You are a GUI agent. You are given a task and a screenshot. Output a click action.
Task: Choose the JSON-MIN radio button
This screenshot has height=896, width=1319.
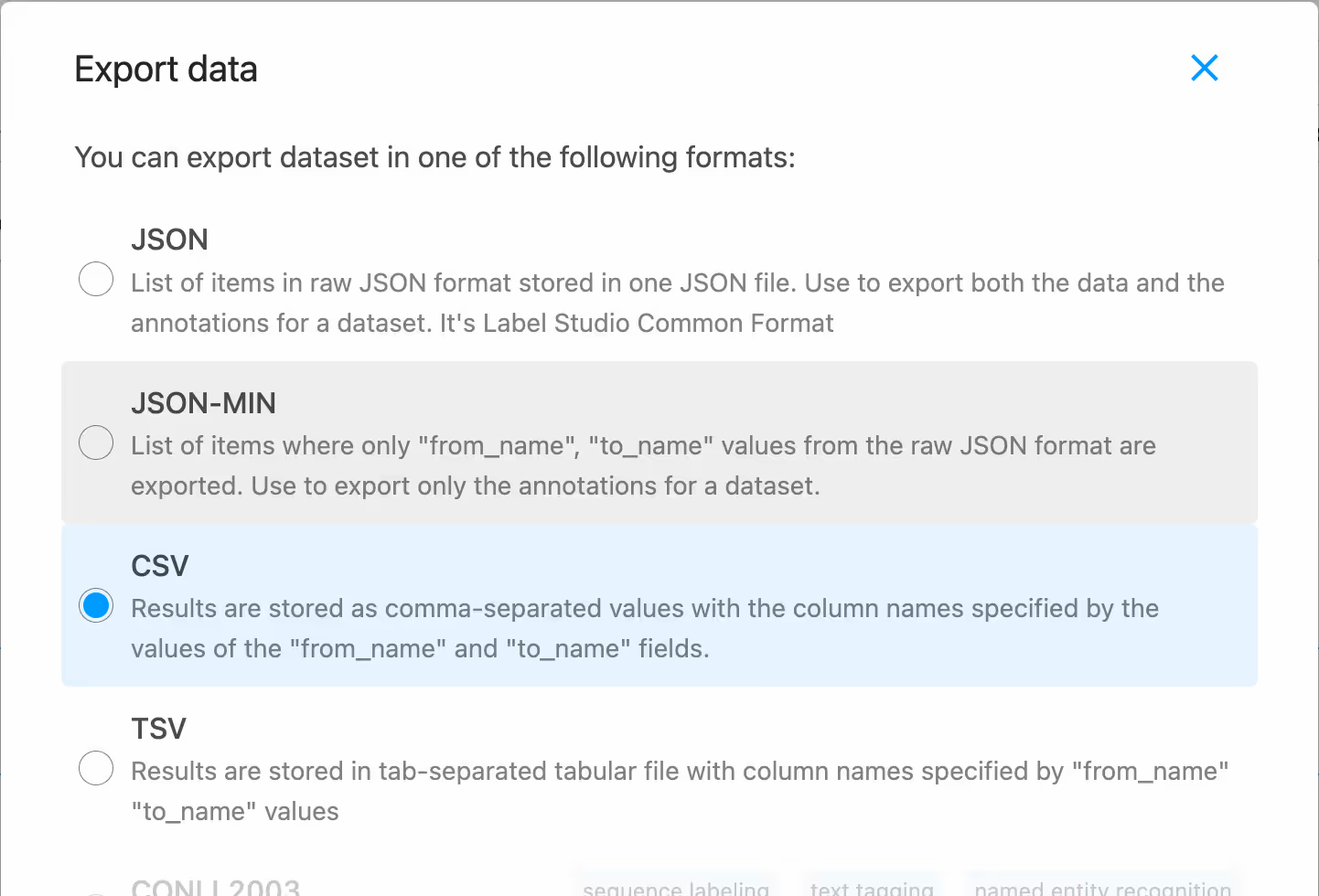pyautogui.click(x=96, y=443)
